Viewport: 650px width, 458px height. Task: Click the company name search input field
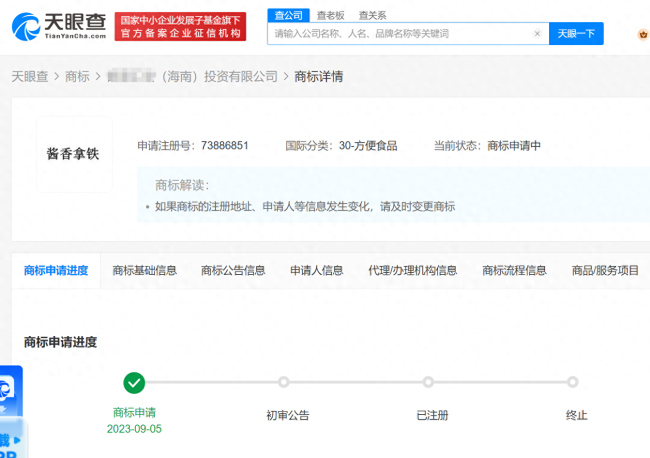pyautogui.click(x=400, y=33)
